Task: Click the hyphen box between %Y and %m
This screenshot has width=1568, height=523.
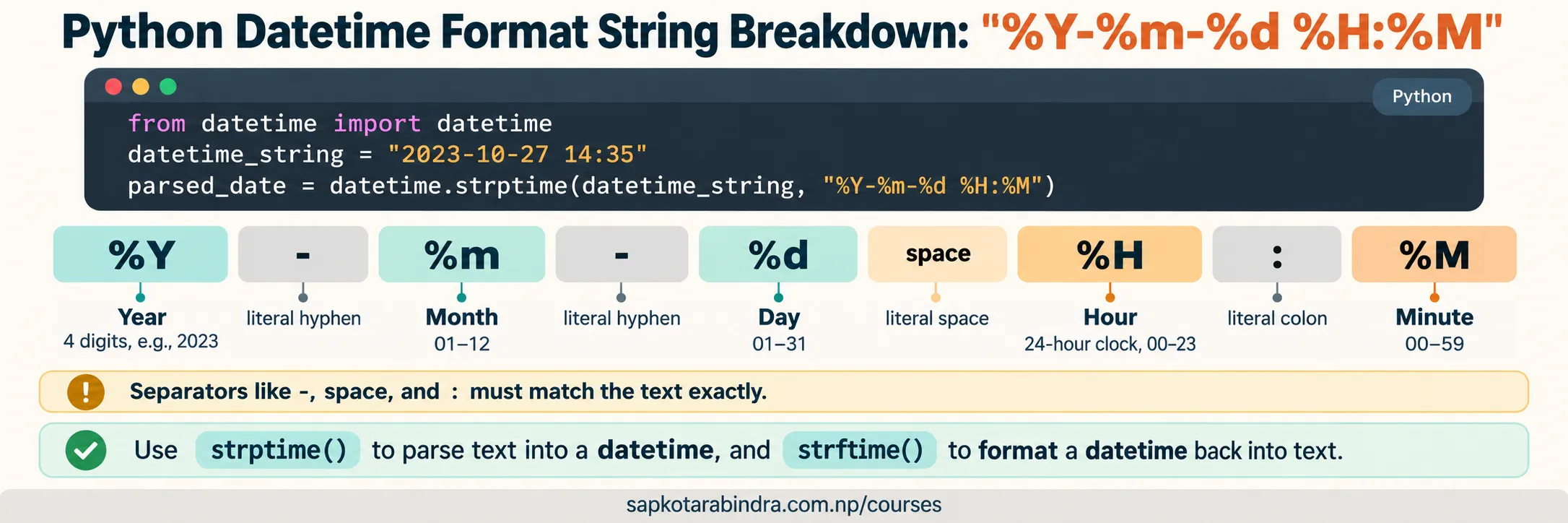Action: 303,254
